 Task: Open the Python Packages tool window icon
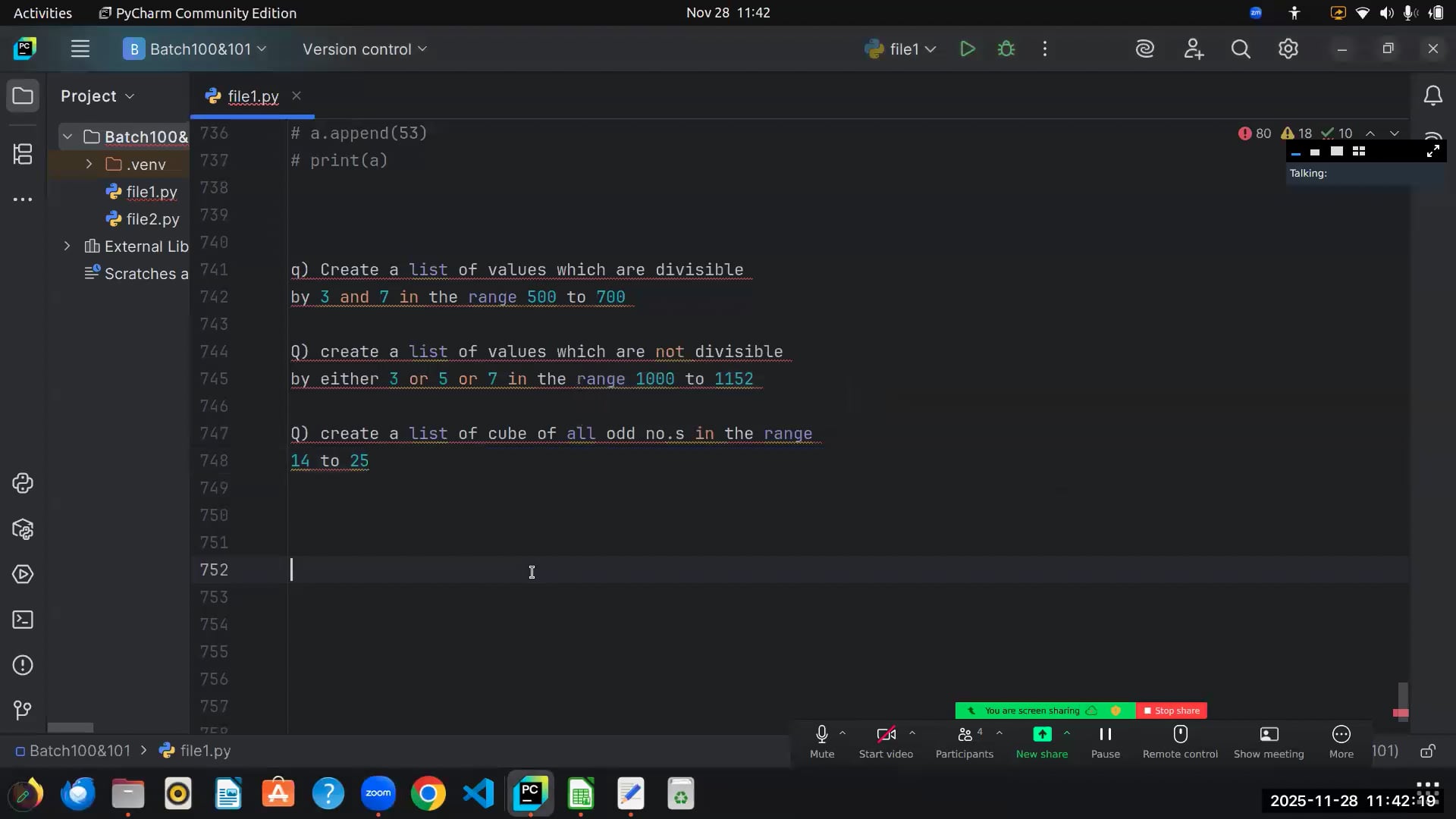pyautogui.click(x=23, y=529)
